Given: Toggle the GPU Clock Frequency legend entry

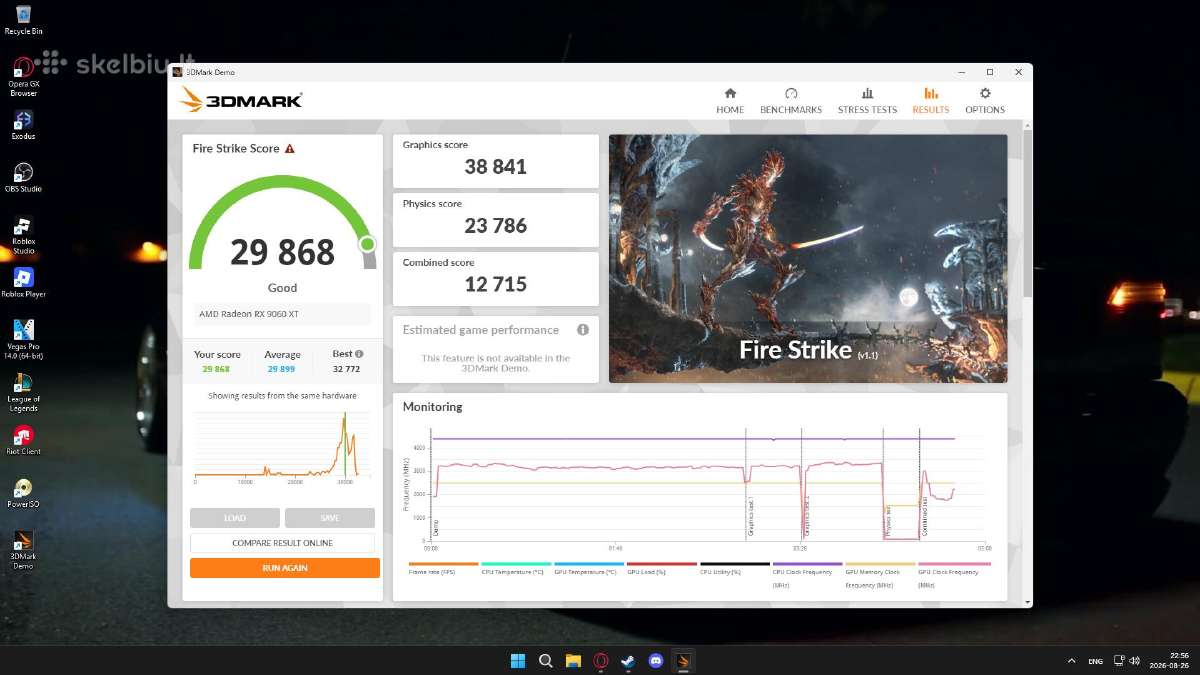Looking at the screenshot, I should pos(954,574).
